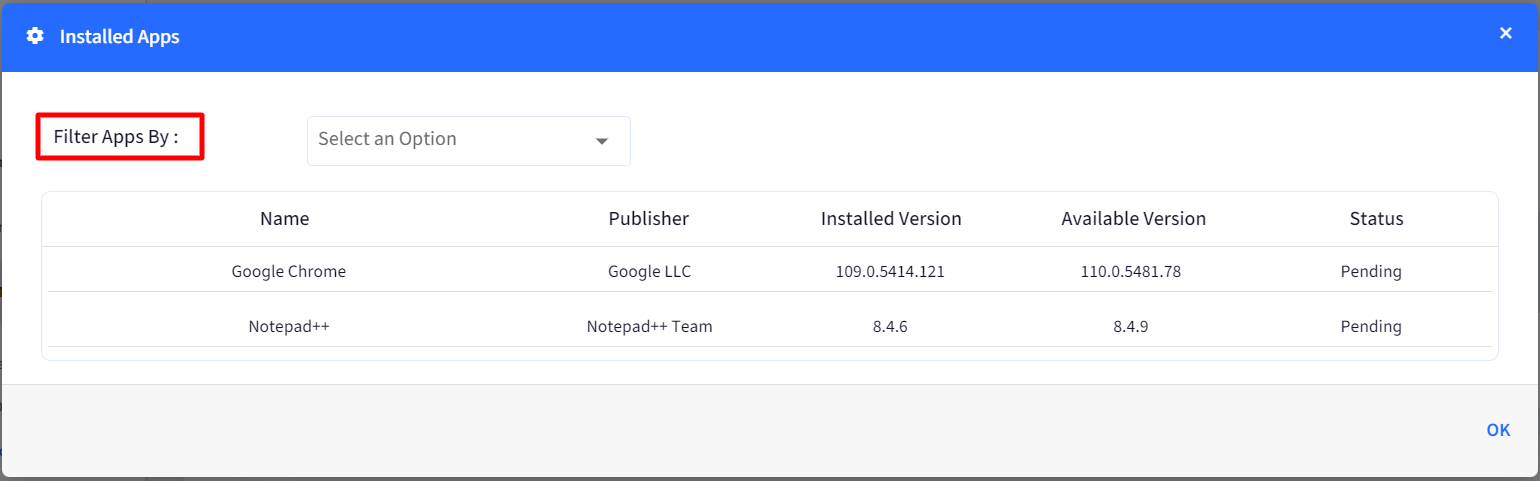1540x481 pixels.
Task: Click the Status column header
Action: 1376,218
